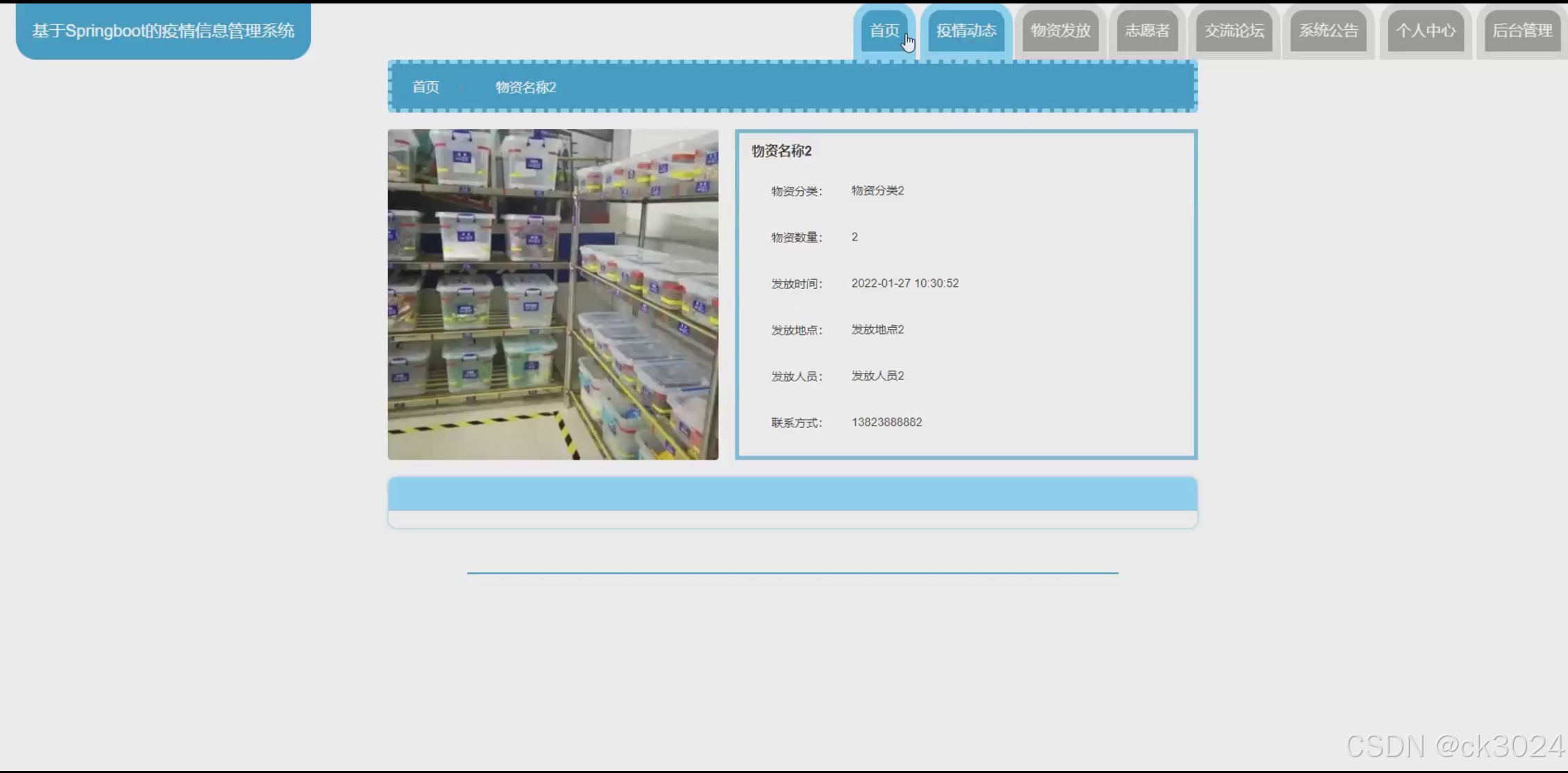The image size is (1568, 773).
Task: Open the 首页 navigation tab
Action: click(x=884, y=31)
